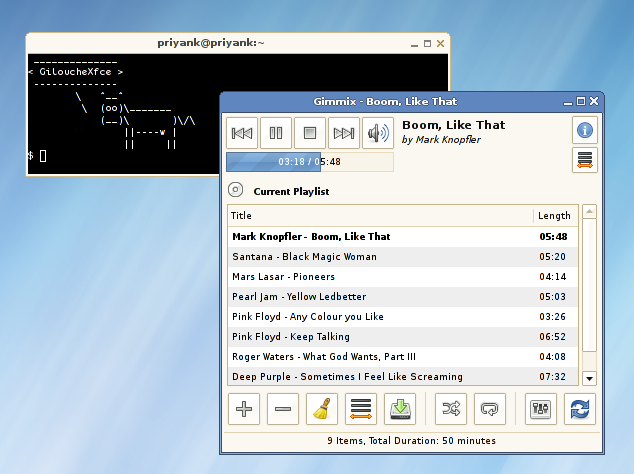Refresh the library with blue arrows icon
634x474 pixels.
pyautogui.click(x=580, y=409)
